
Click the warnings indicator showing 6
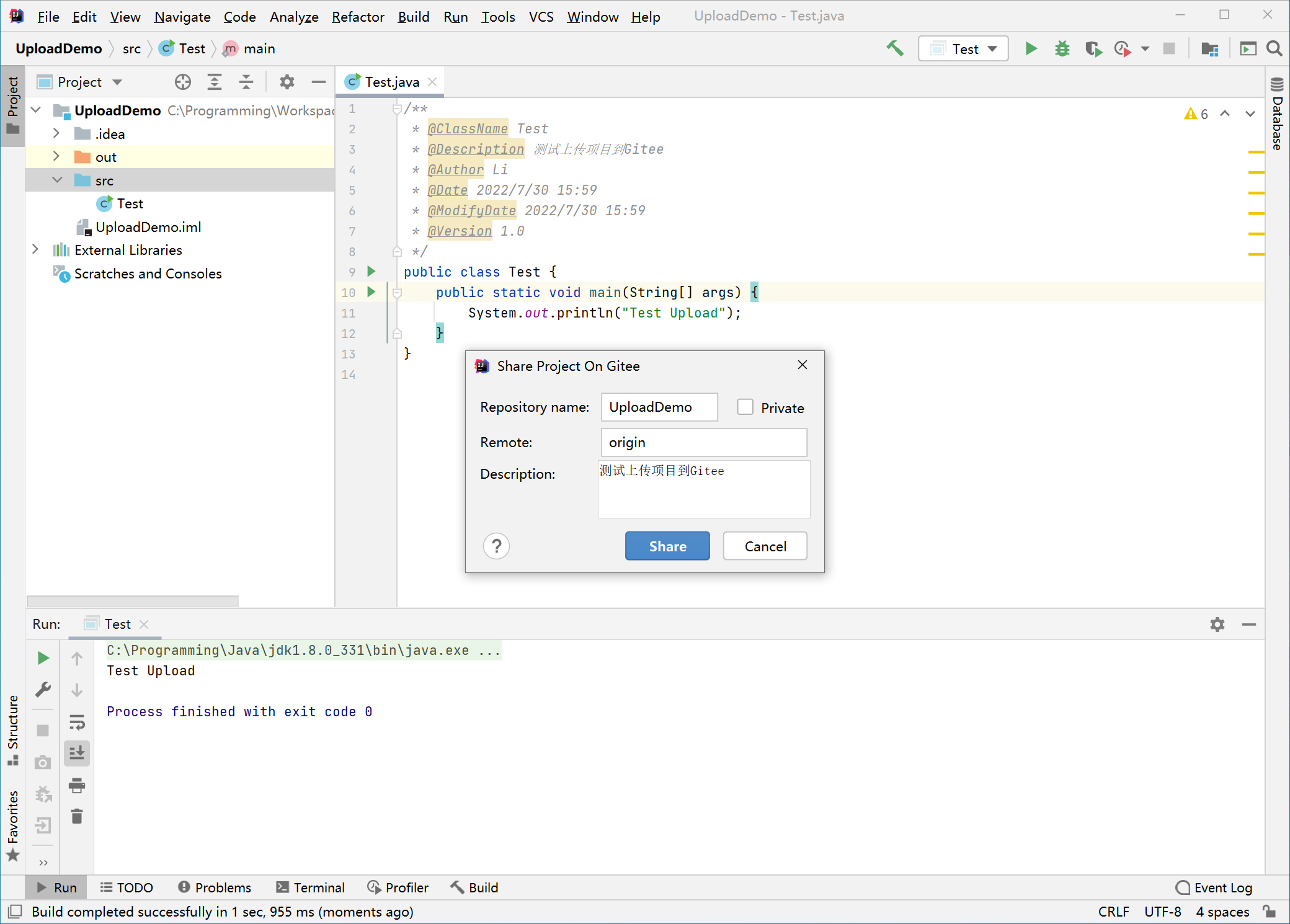coord(1196,113)
